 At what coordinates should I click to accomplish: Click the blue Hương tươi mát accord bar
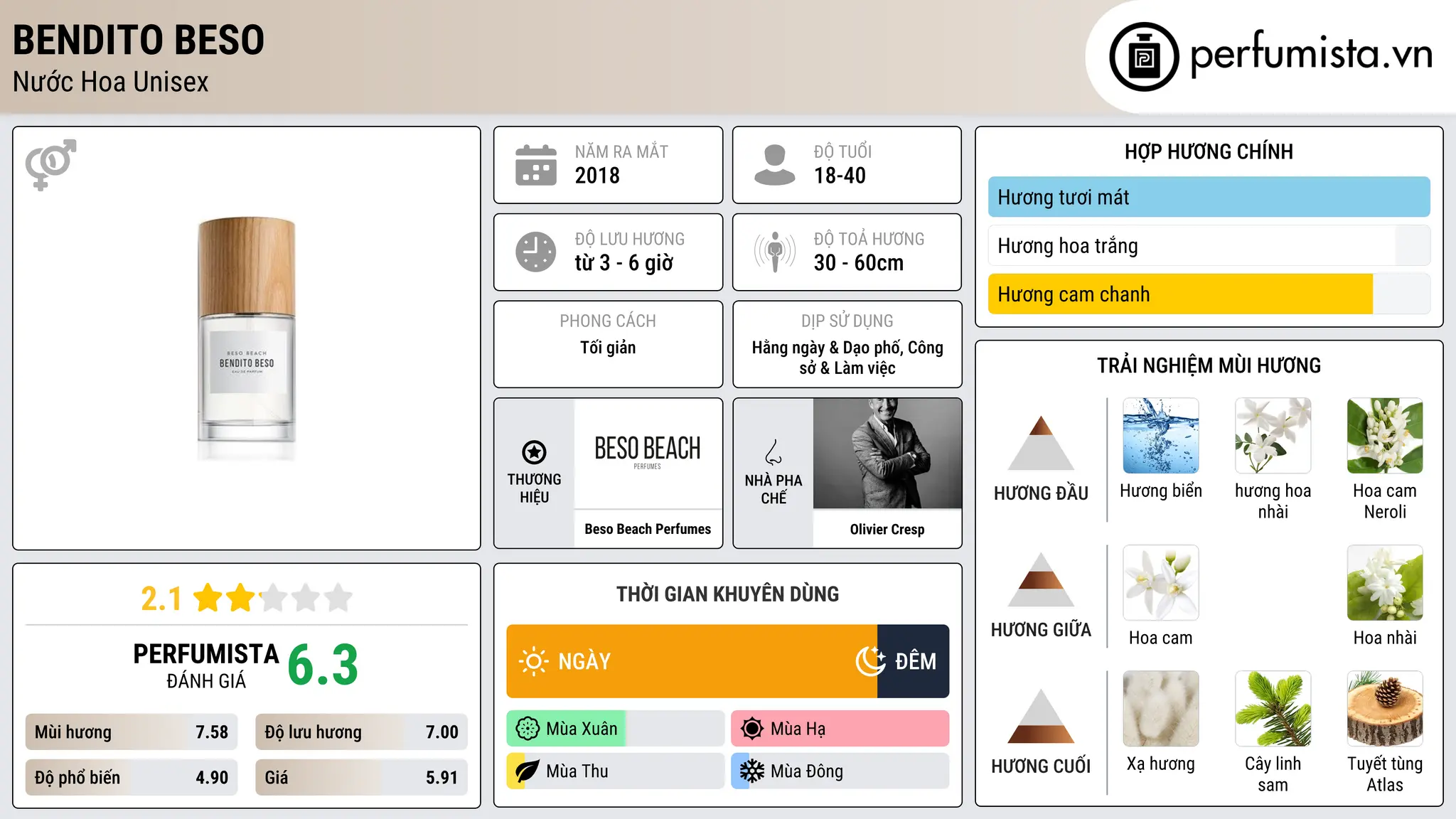click(1209, 197)
